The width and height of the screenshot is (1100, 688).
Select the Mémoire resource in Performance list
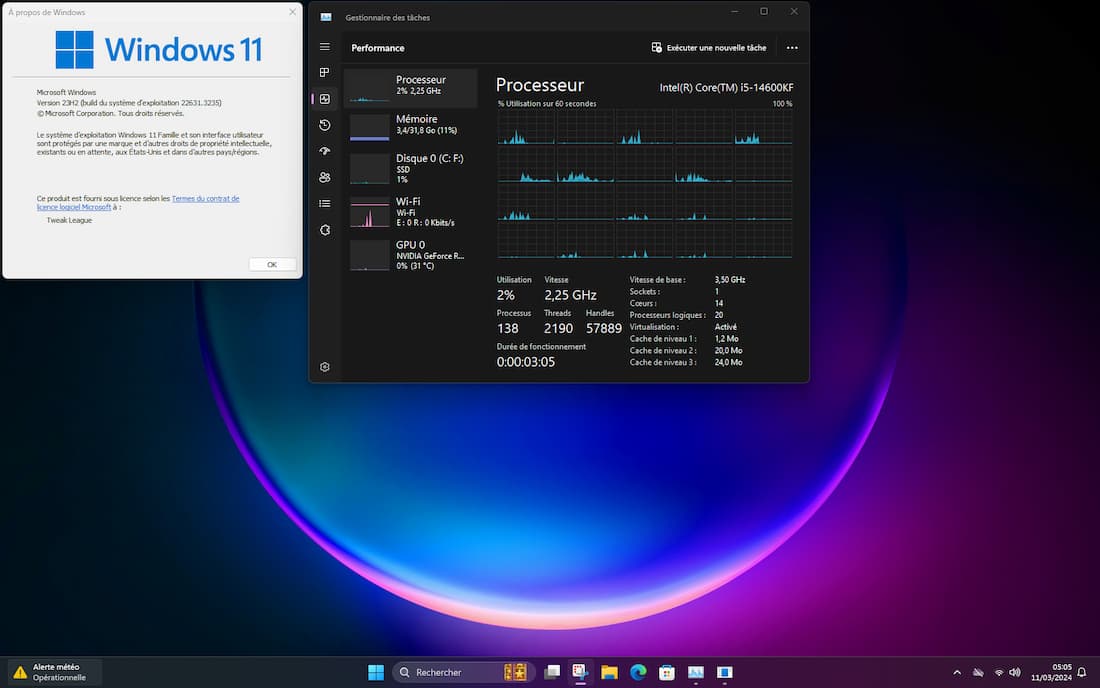pos(411,127)
